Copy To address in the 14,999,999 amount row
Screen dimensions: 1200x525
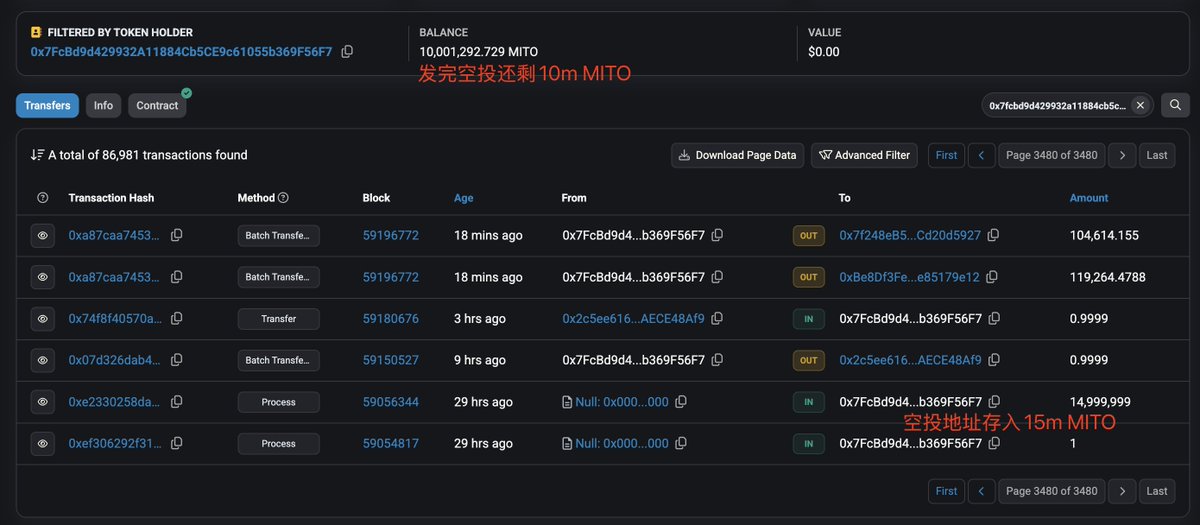click(993, 402)
